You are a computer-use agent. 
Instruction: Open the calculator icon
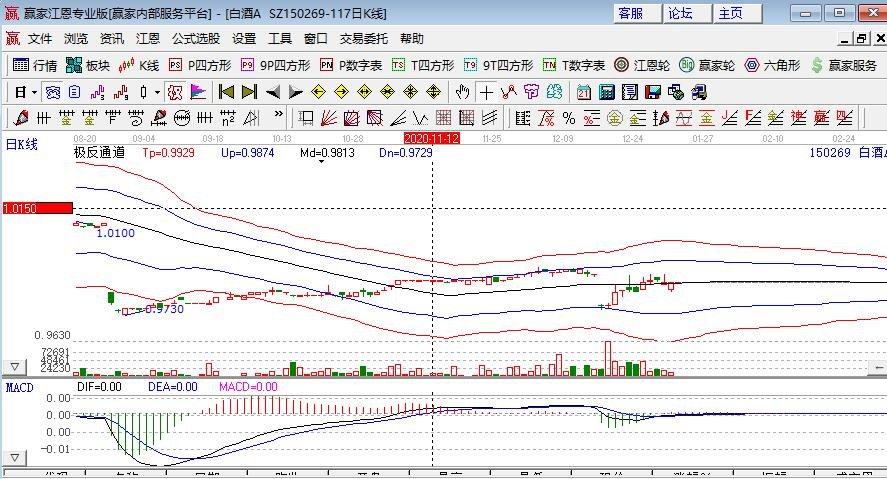click(x=607, y=92)
